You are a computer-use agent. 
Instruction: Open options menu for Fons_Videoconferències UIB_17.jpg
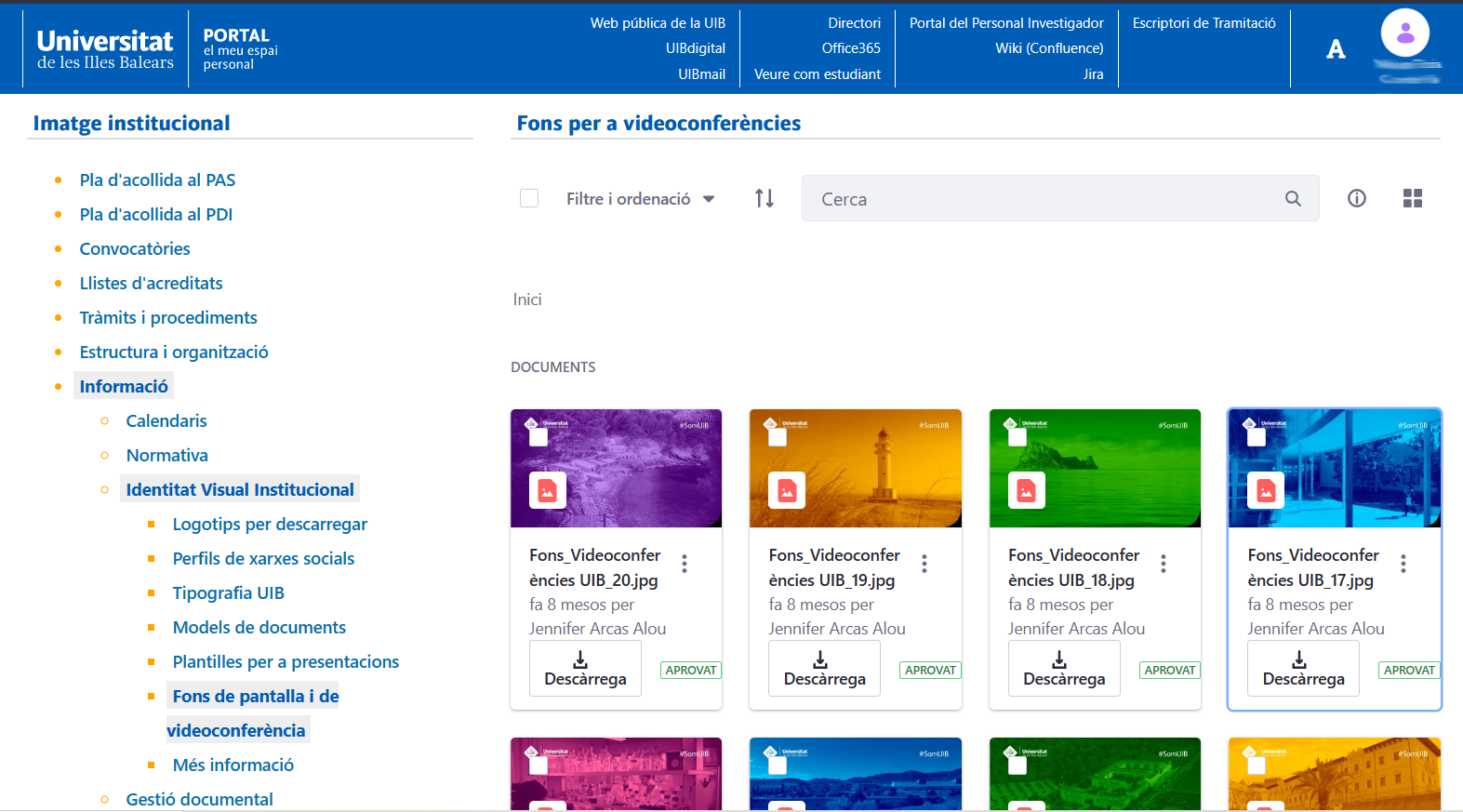pyautogui.click(x=1403, y=564)
